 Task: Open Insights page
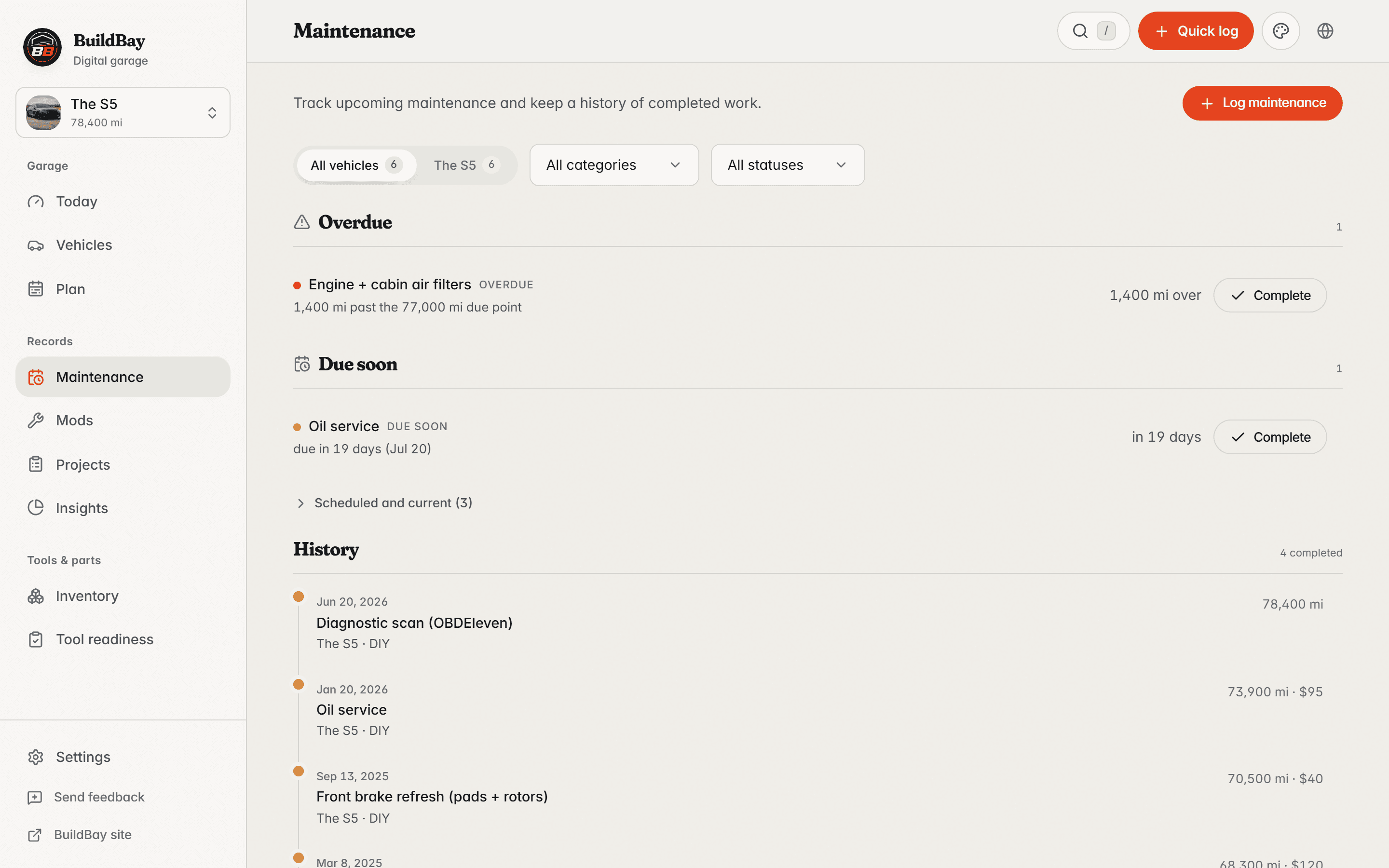click(x=123, y=508)
